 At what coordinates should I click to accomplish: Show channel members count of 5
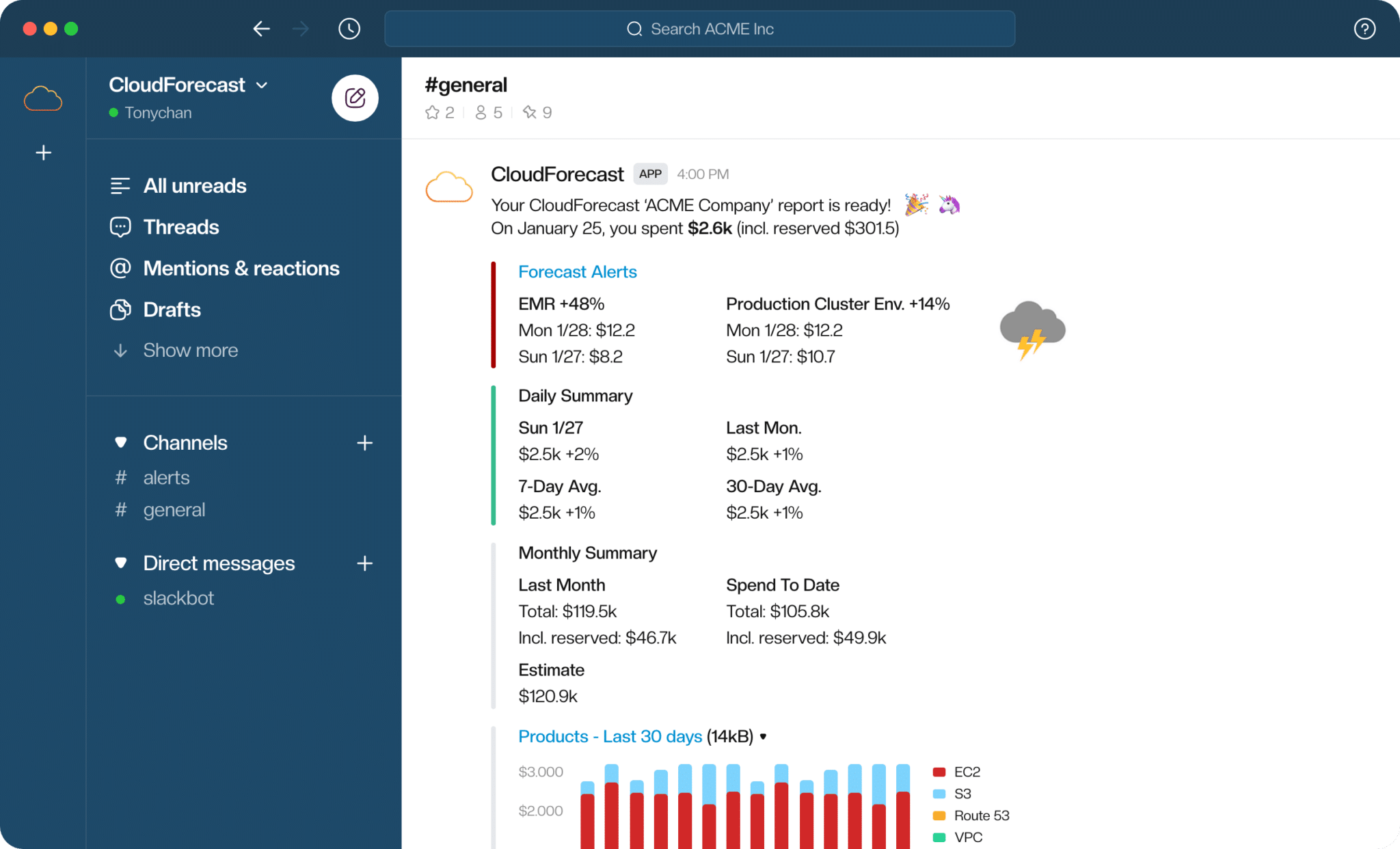(x=488, y=111)
